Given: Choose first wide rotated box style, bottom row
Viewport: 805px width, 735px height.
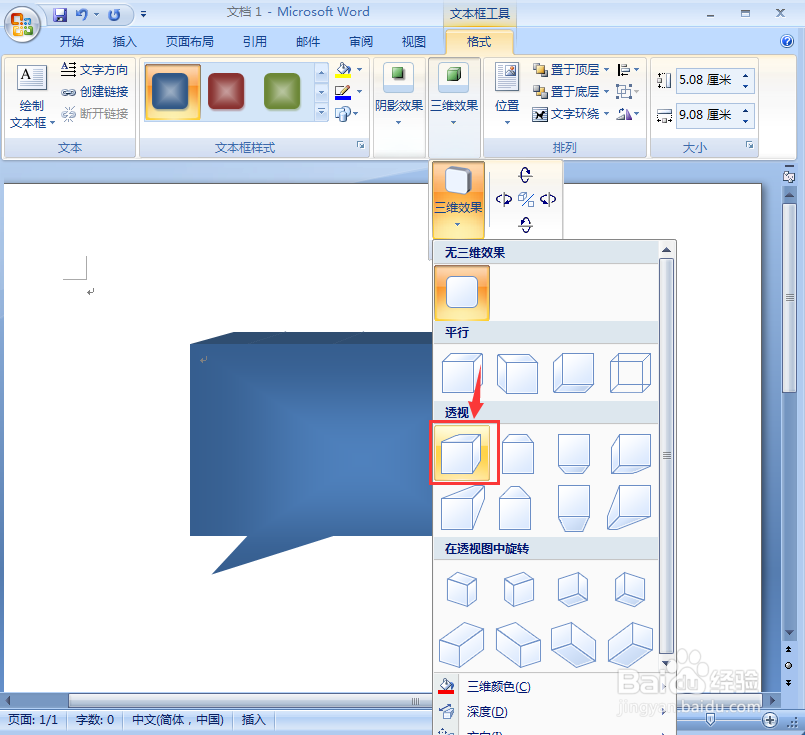Looking at the screenshot, I should [x=462, y=645].
